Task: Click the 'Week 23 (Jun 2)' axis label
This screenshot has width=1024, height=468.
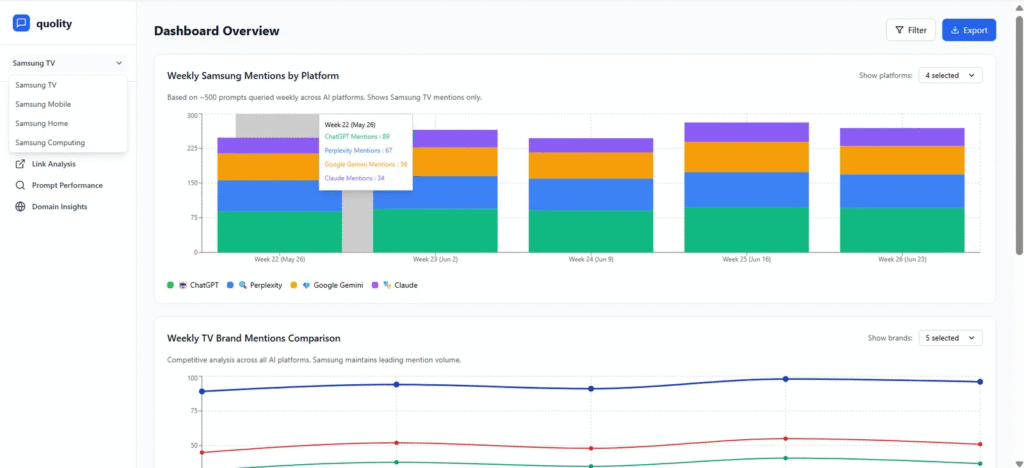Action: click(x=436, y=259)
